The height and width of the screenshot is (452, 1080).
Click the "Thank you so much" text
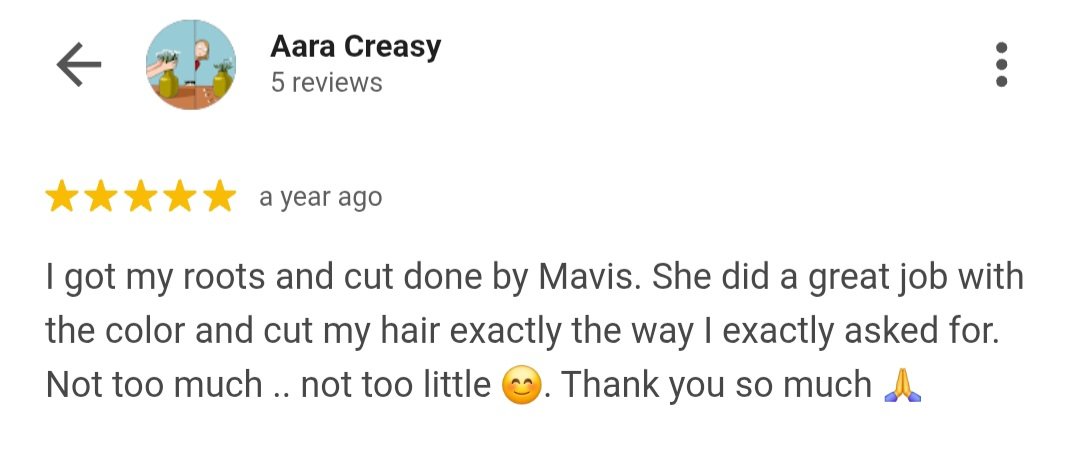point(717,386)
